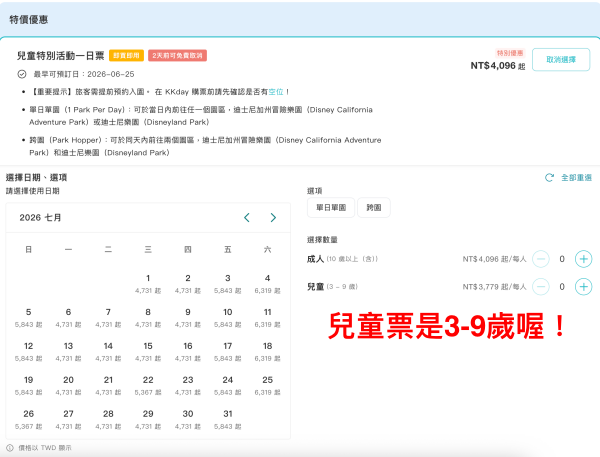Go to previous month in calendar
The width and height of the screenshot is (600, 457).
[247, 218]
